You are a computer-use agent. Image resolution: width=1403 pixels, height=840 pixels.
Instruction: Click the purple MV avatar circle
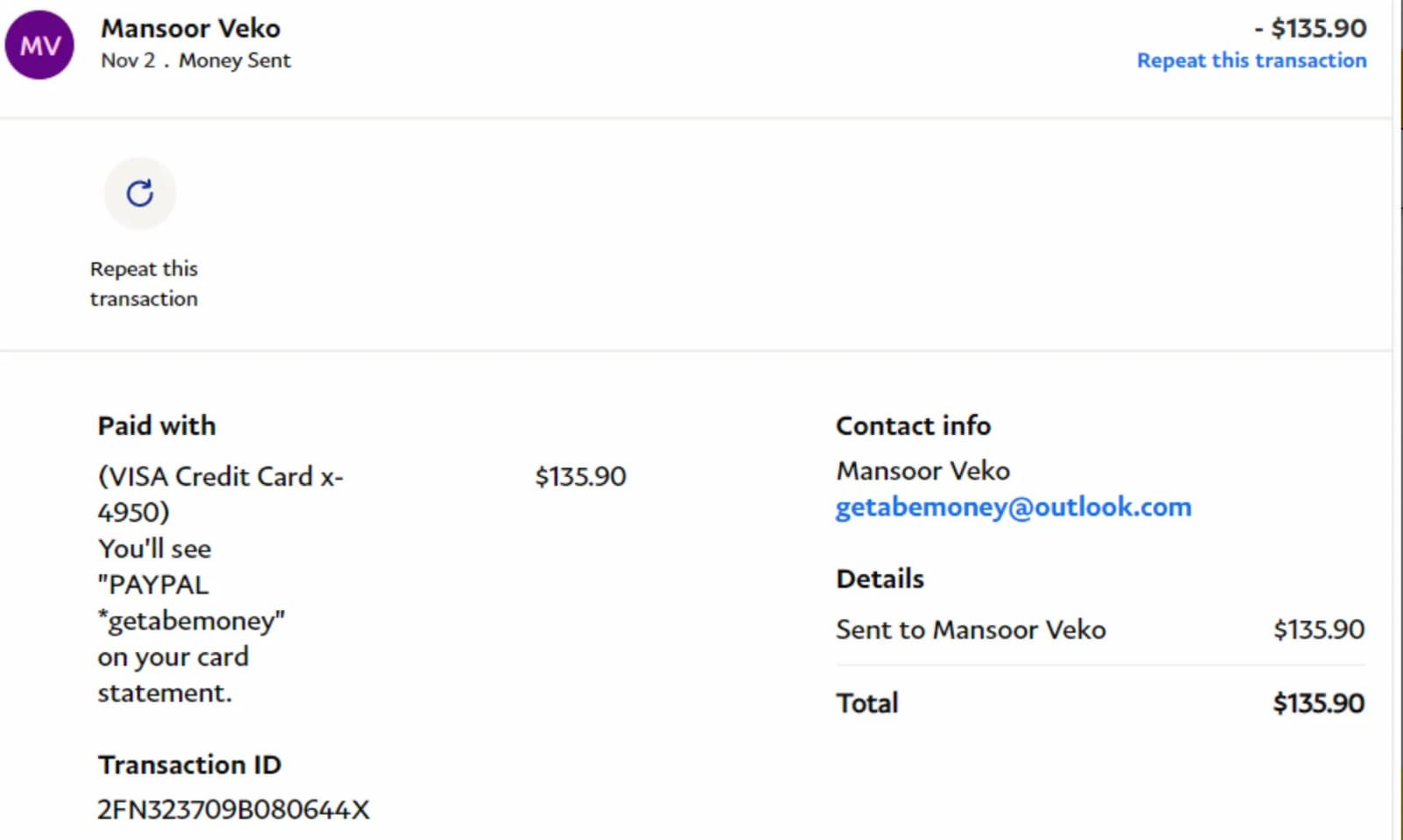[39, 45]
